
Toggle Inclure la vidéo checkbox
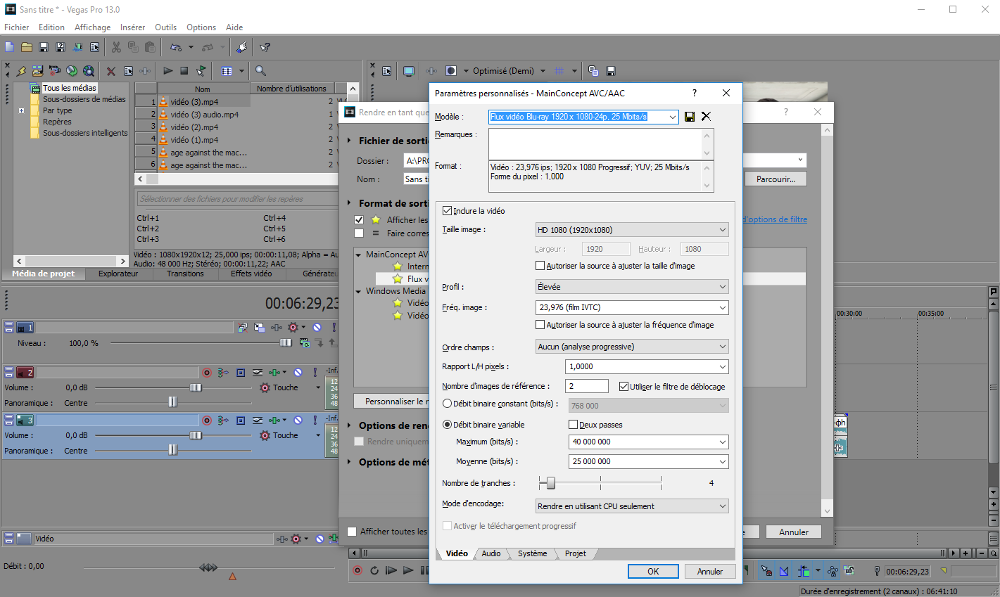click(x=447, y=210)
